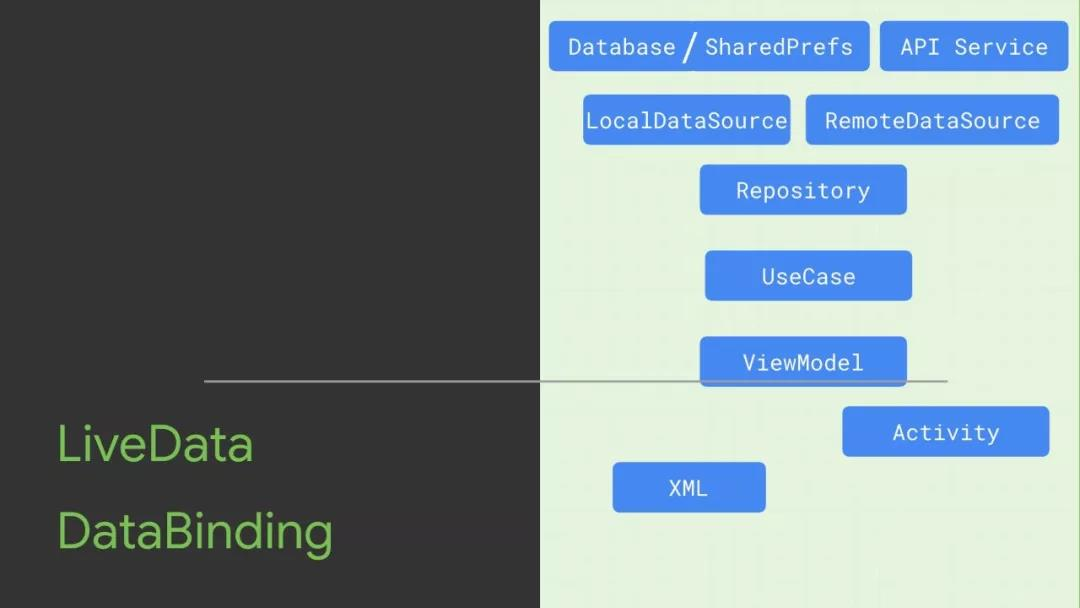1080x608 pixels.
Task: Click the XML box
Action: pos(689,488)
